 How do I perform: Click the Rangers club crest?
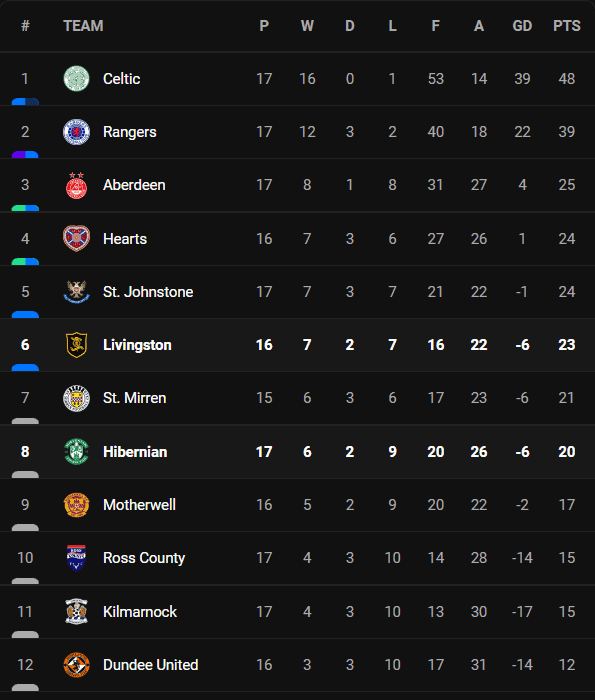click(76, 132)
